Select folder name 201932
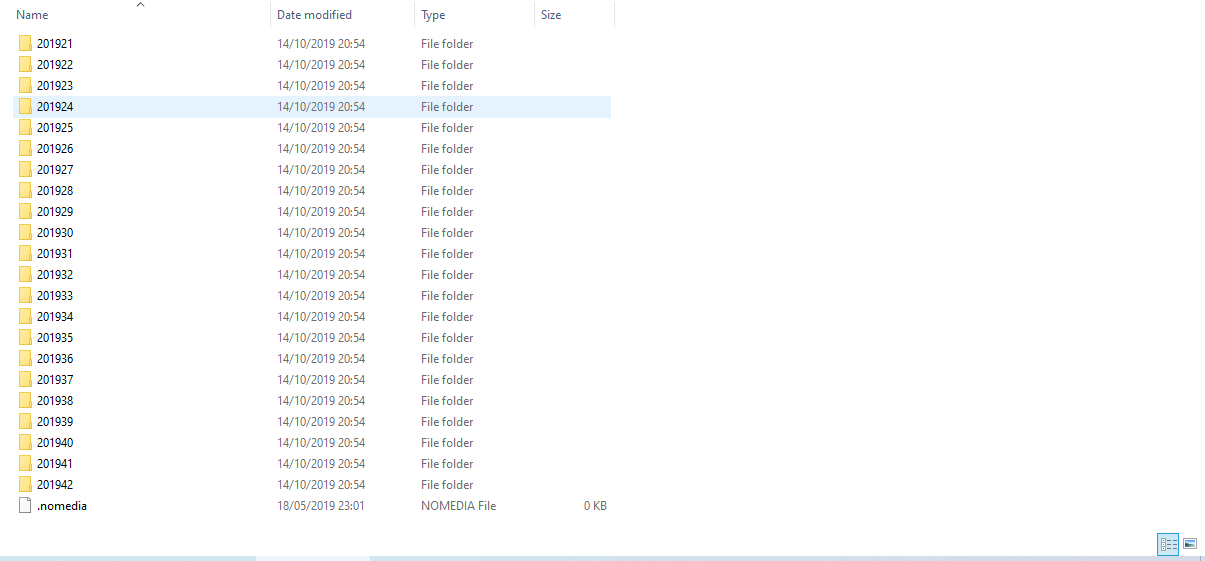This screenshot has width=1205, height=561. tap(55, 275)
